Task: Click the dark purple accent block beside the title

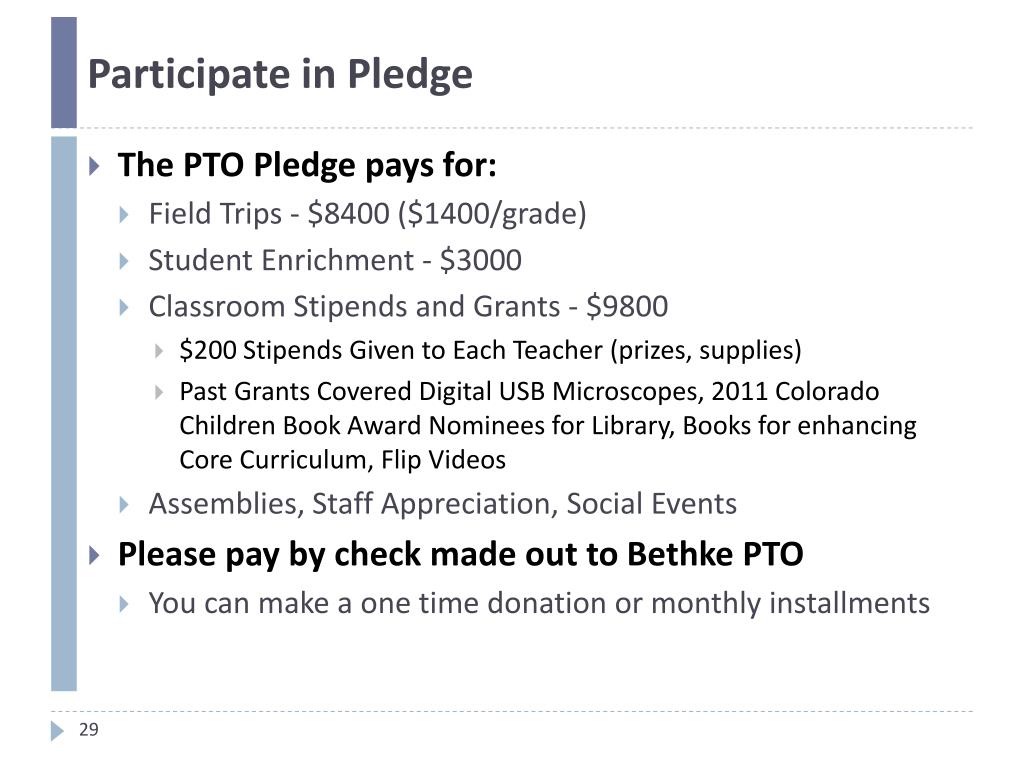Action: coord(64,72)
